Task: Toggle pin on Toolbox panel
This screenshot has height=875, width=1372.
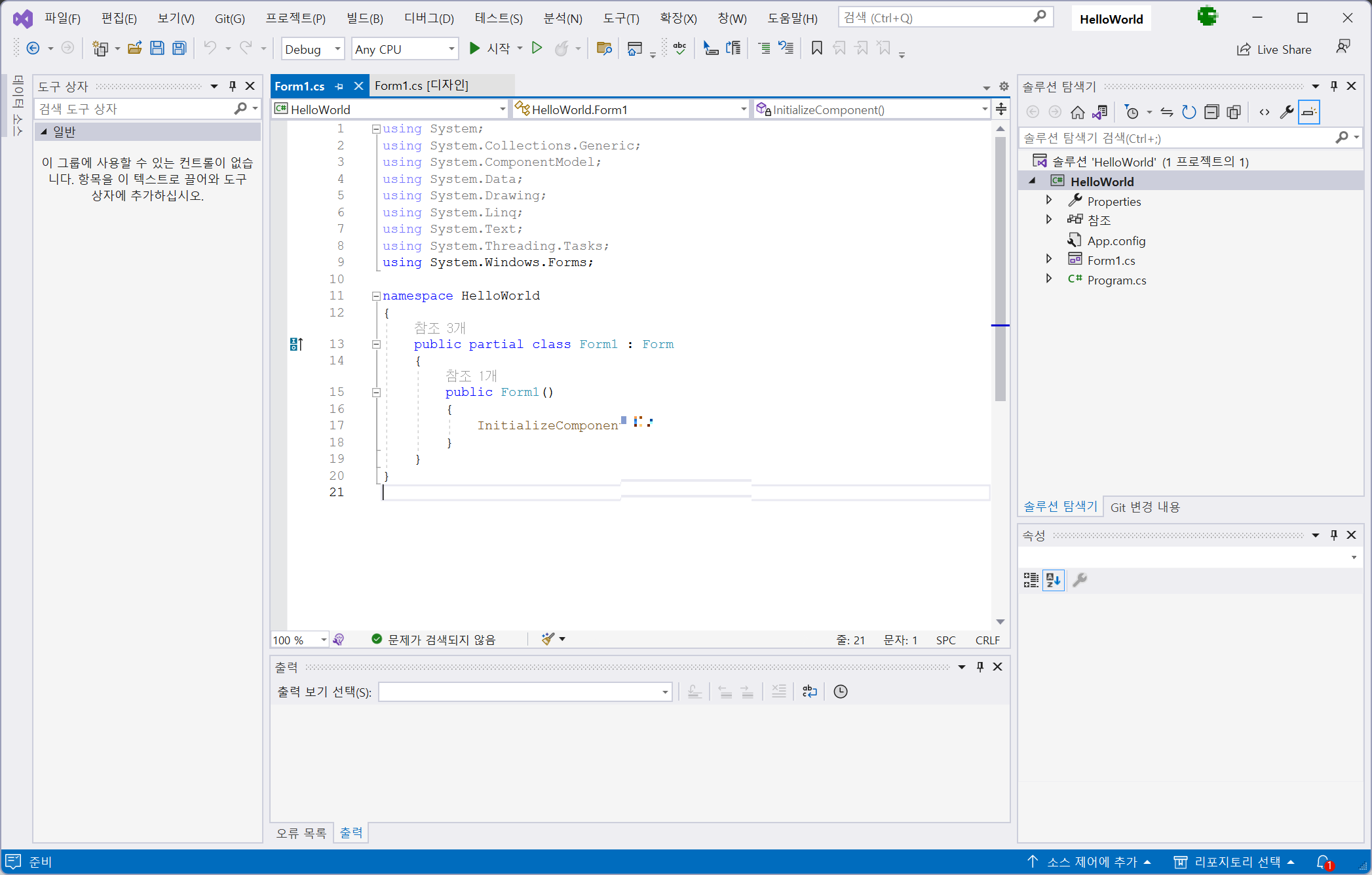Action: pyautogui.click(x=232, y=86)
